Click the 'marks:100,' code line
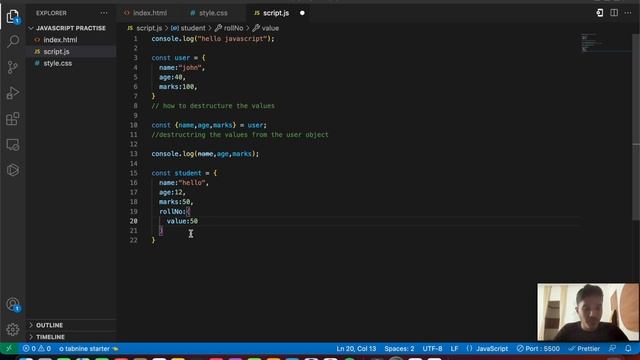Viewport: 640px width, 360px height. tap(178, 87)
